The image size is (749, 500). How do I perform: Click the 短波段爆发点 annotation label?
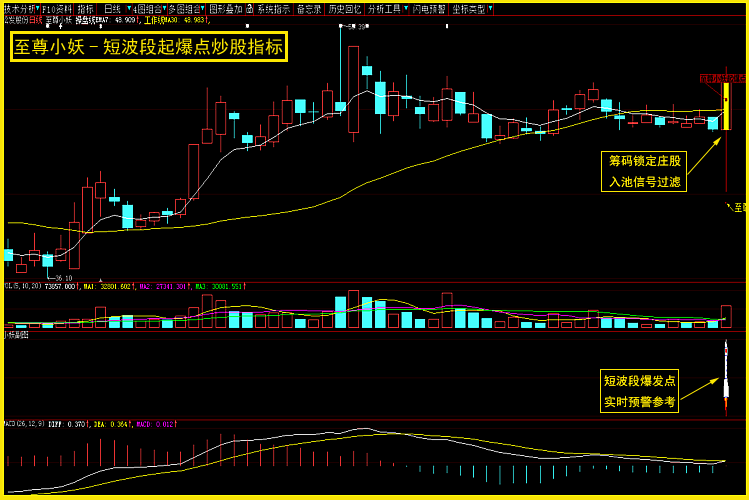(639, 391)
